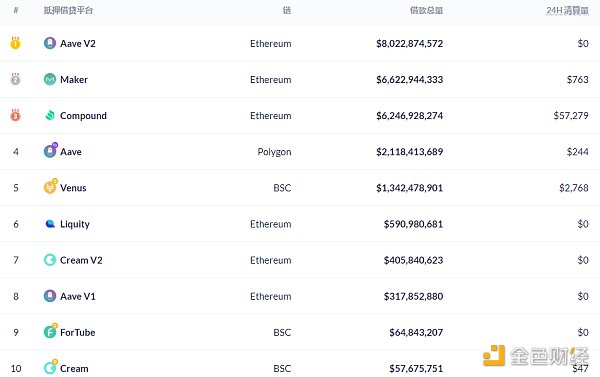
Task: Click the silver second-place medal icon
Action: 15,79
